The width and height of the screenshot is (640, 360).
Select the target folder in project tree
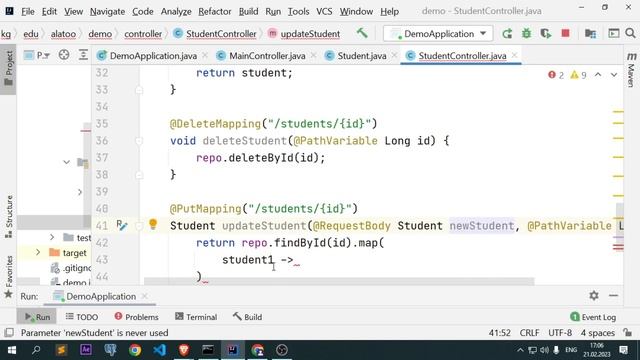click(74, 253)
